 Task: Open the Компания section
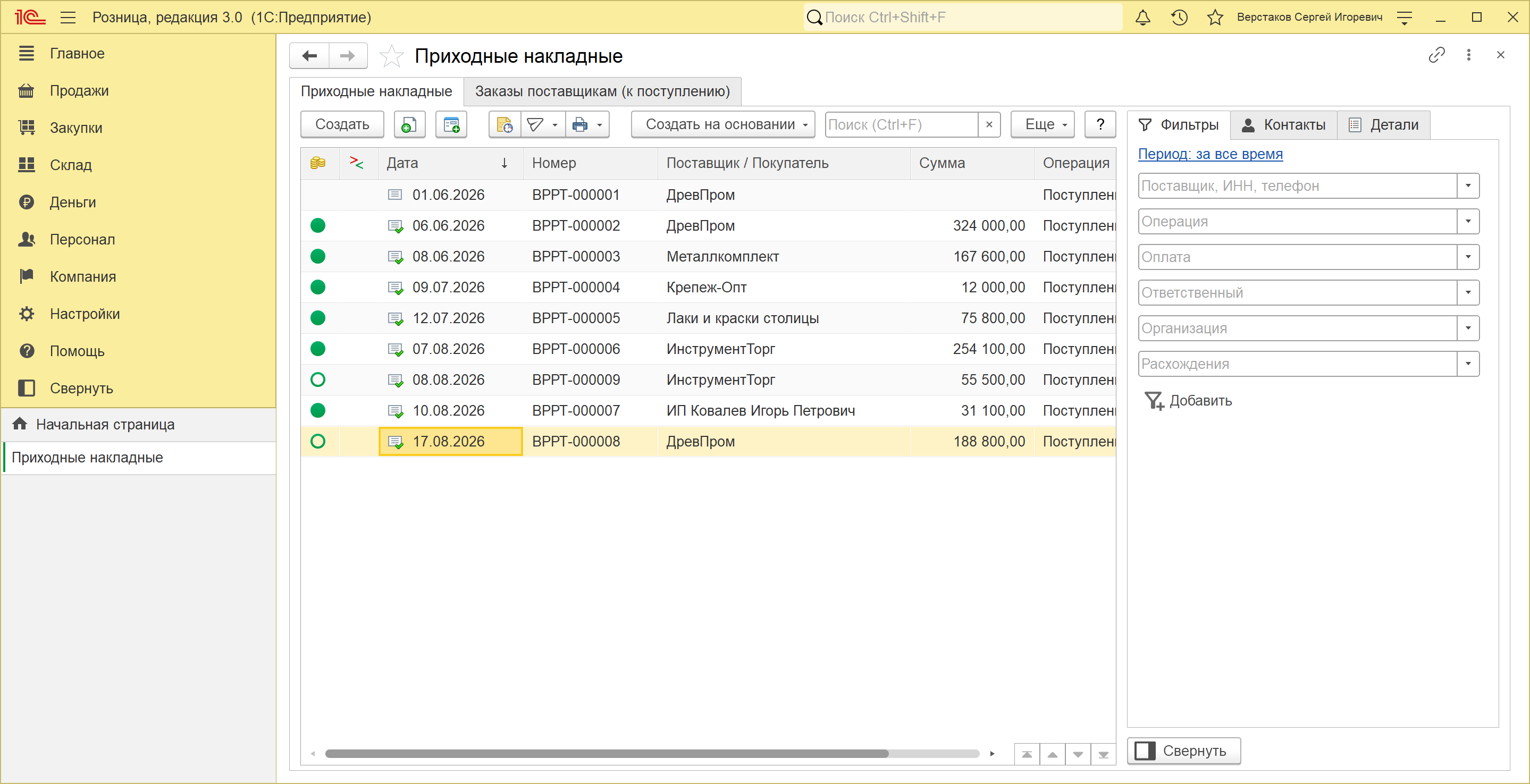tap(138, 277)
